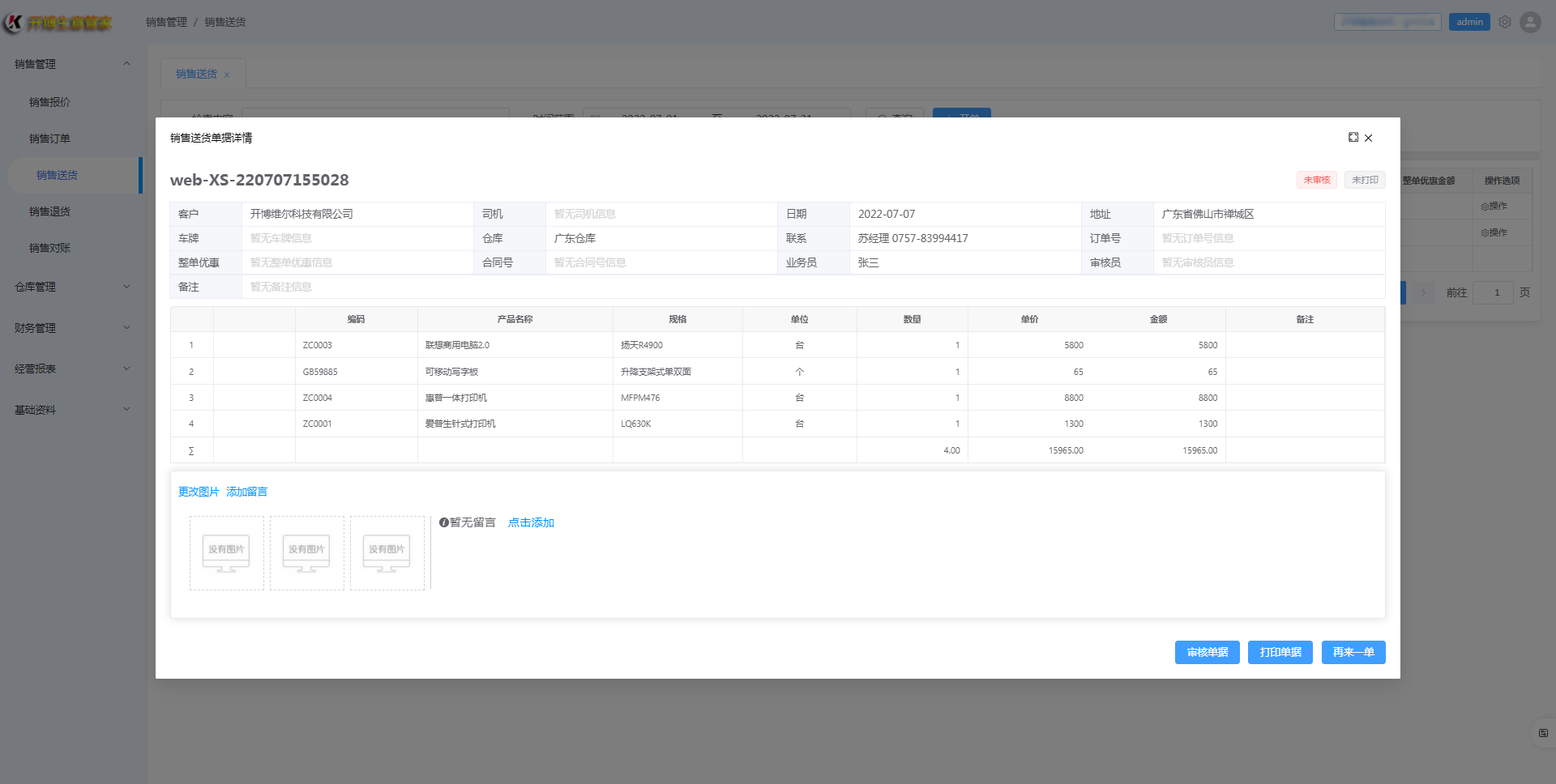Click the contact 苏经理 0757-83994417

pyautogui.click(x=913, y=238)
